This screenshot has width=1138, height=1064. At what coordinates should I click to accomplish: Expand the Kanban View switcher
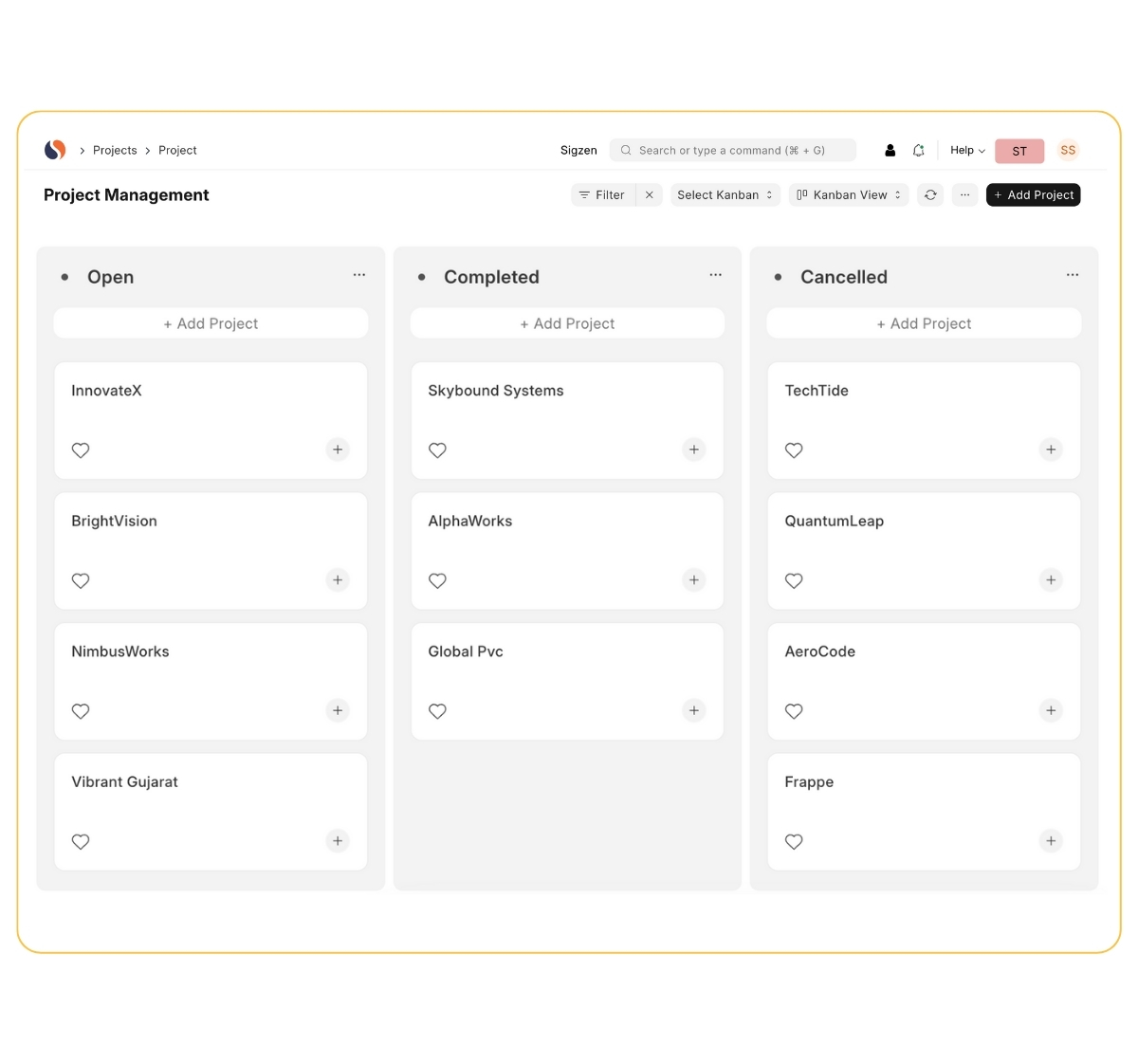(849, 195)
